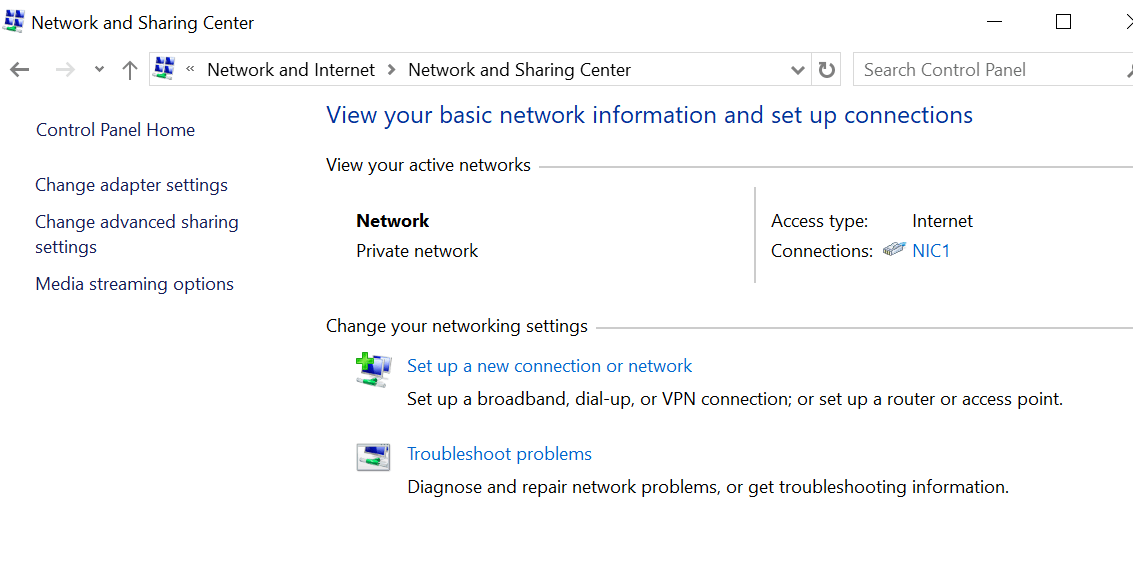Click the address bar Control Panel icon
This screenshot has height=577, width=1133.
click(165, 69)
